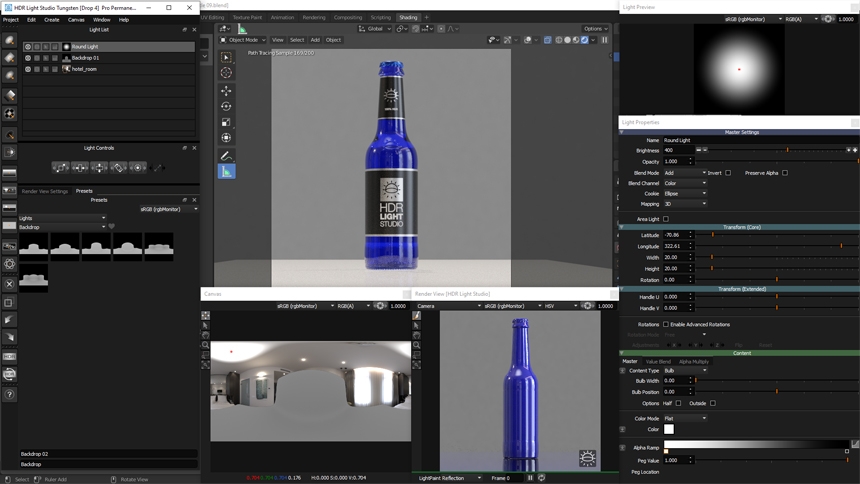Toggle visibility of Round Light
This screenshot has height=484, width=860.
click(x=27, y=47)
